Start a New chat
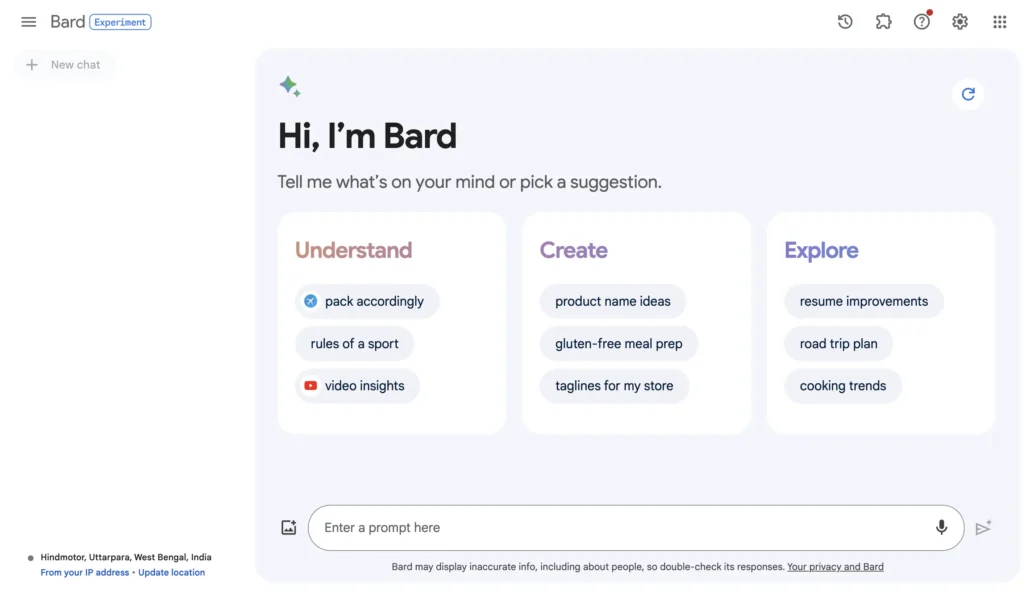The height and width of the screenshot is (602, 1024). pos(64,64)
